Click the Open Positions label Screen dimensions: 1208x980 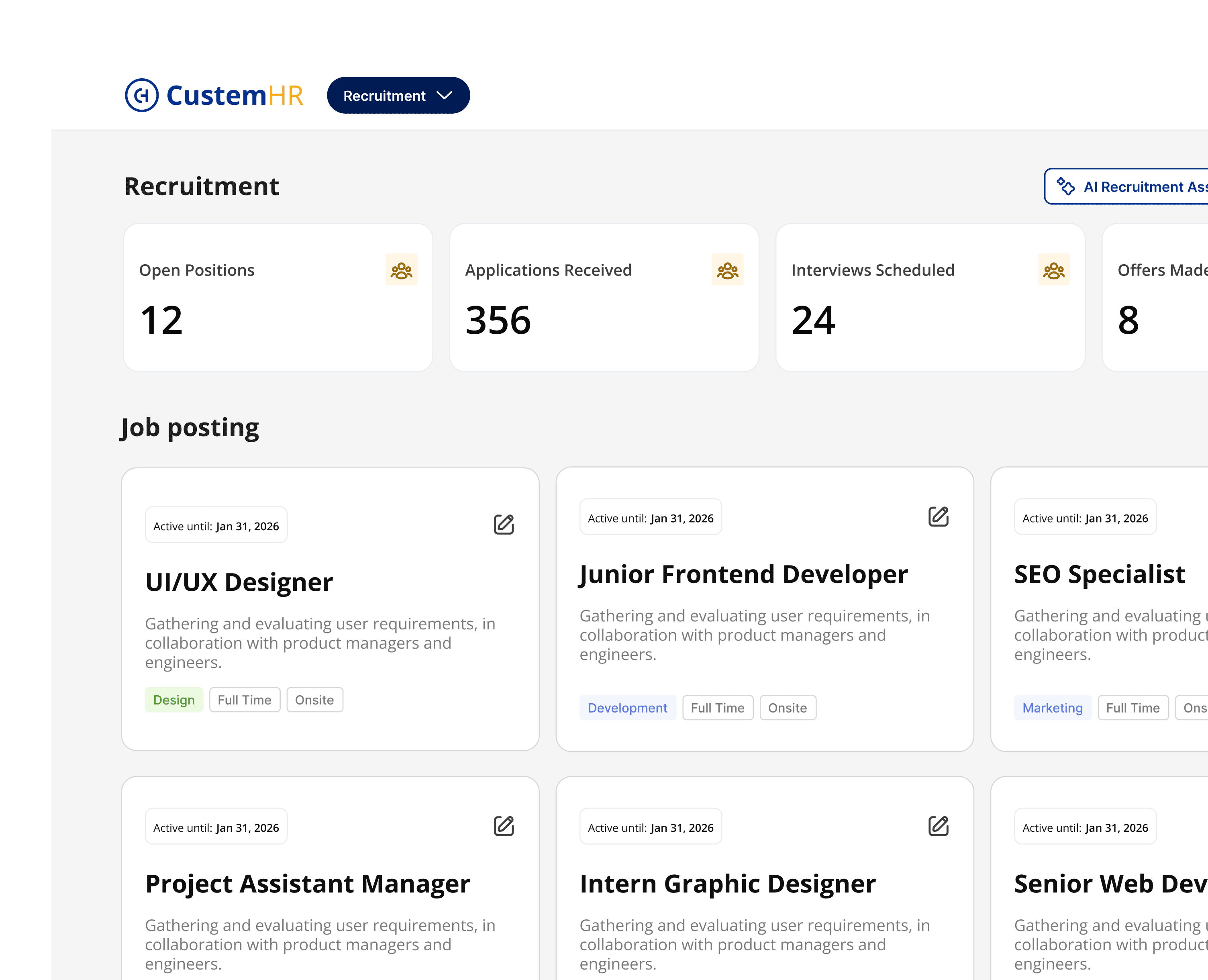(196, 270)
